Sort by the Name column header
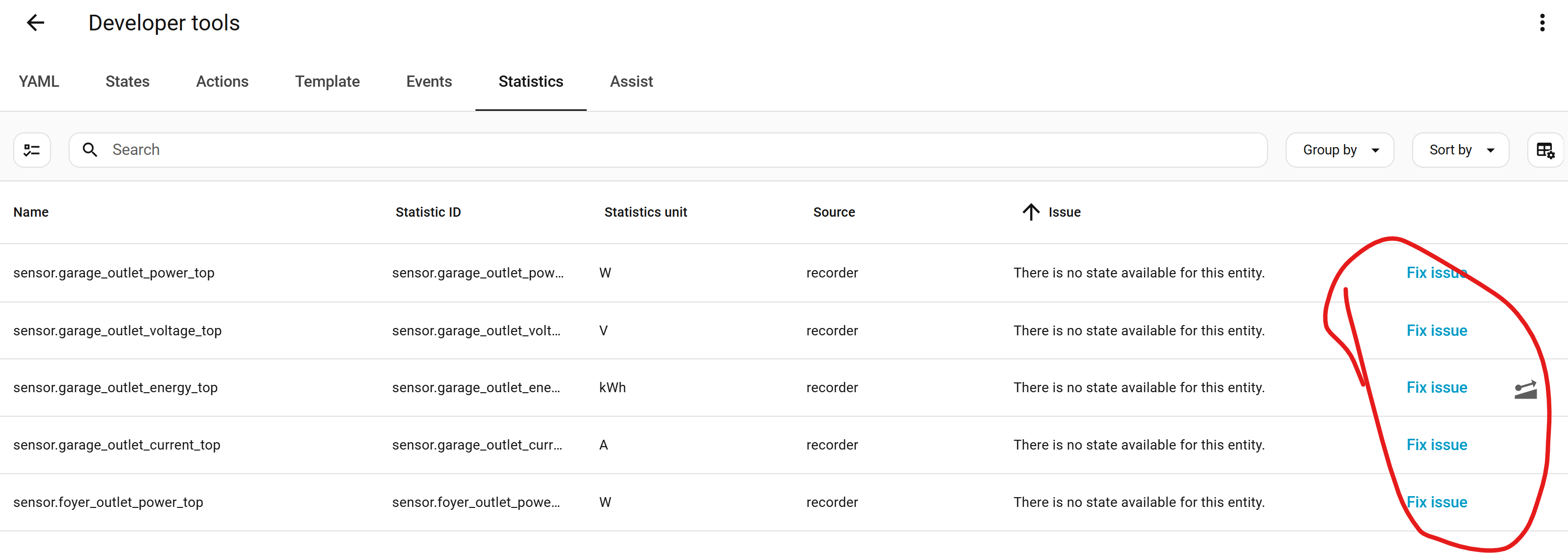1568x553 pixels. pos(31,212)
